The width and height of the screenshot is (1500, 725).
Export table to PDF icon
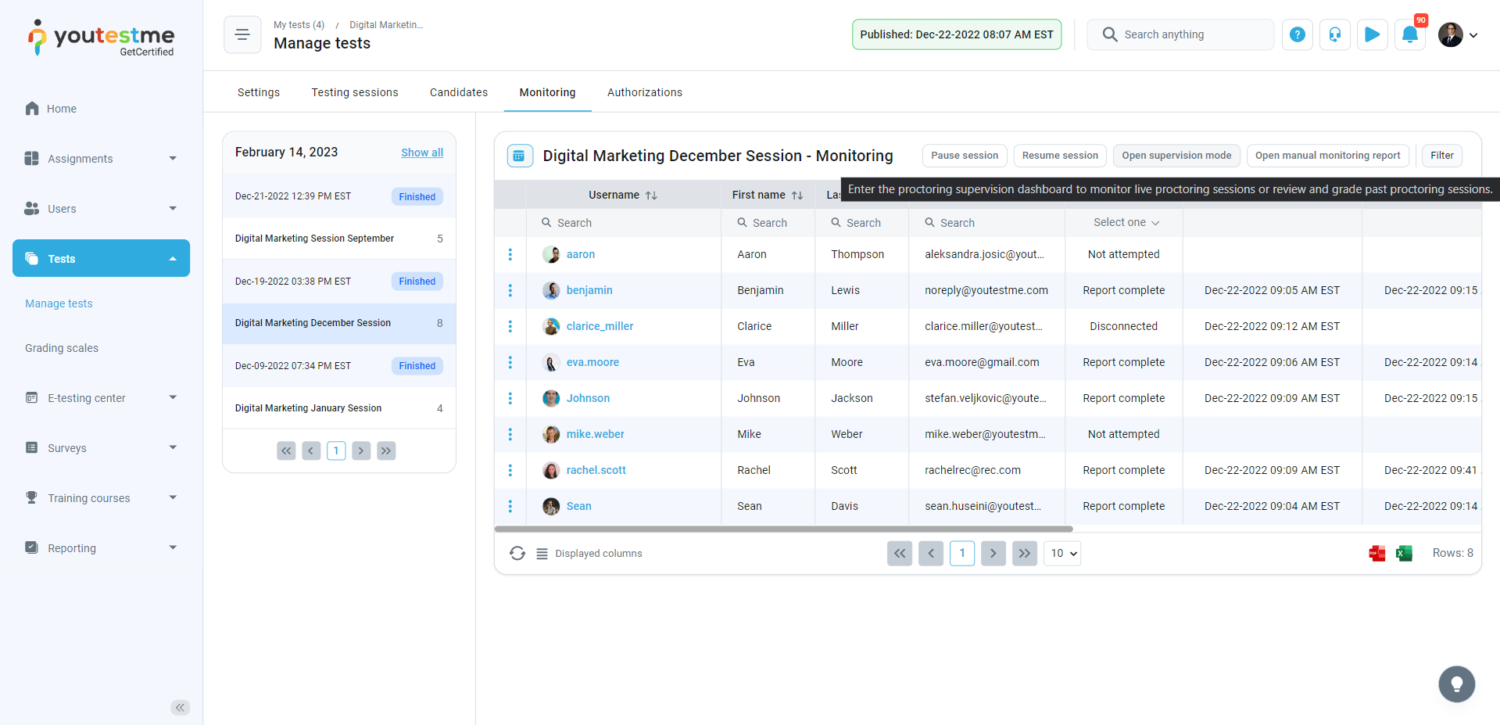coord(1377,553)
